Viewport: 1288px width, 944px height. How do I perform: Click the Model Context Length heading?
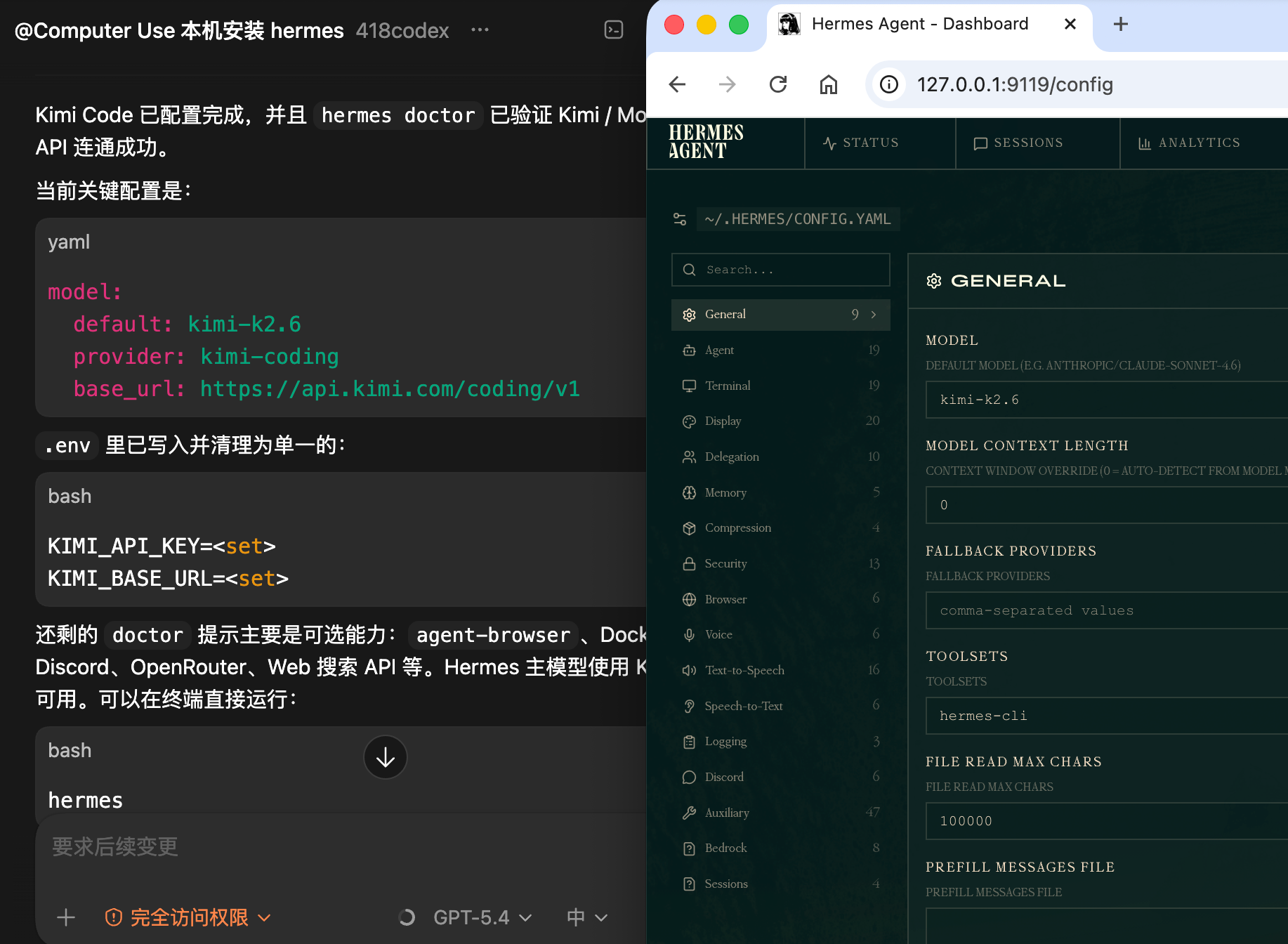click(x=1027, y=445)
